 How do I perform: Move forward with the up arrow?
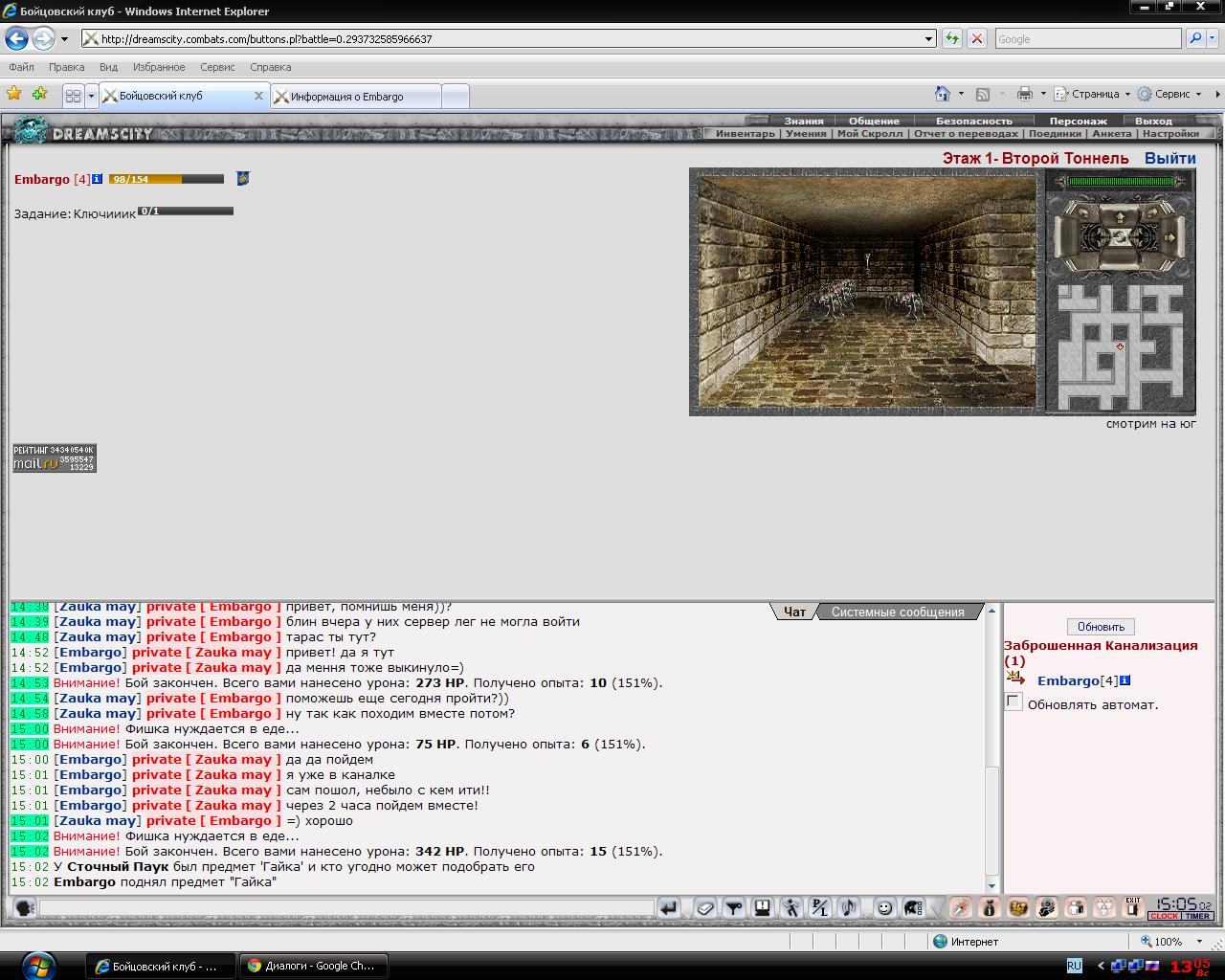click(1120, 218)
